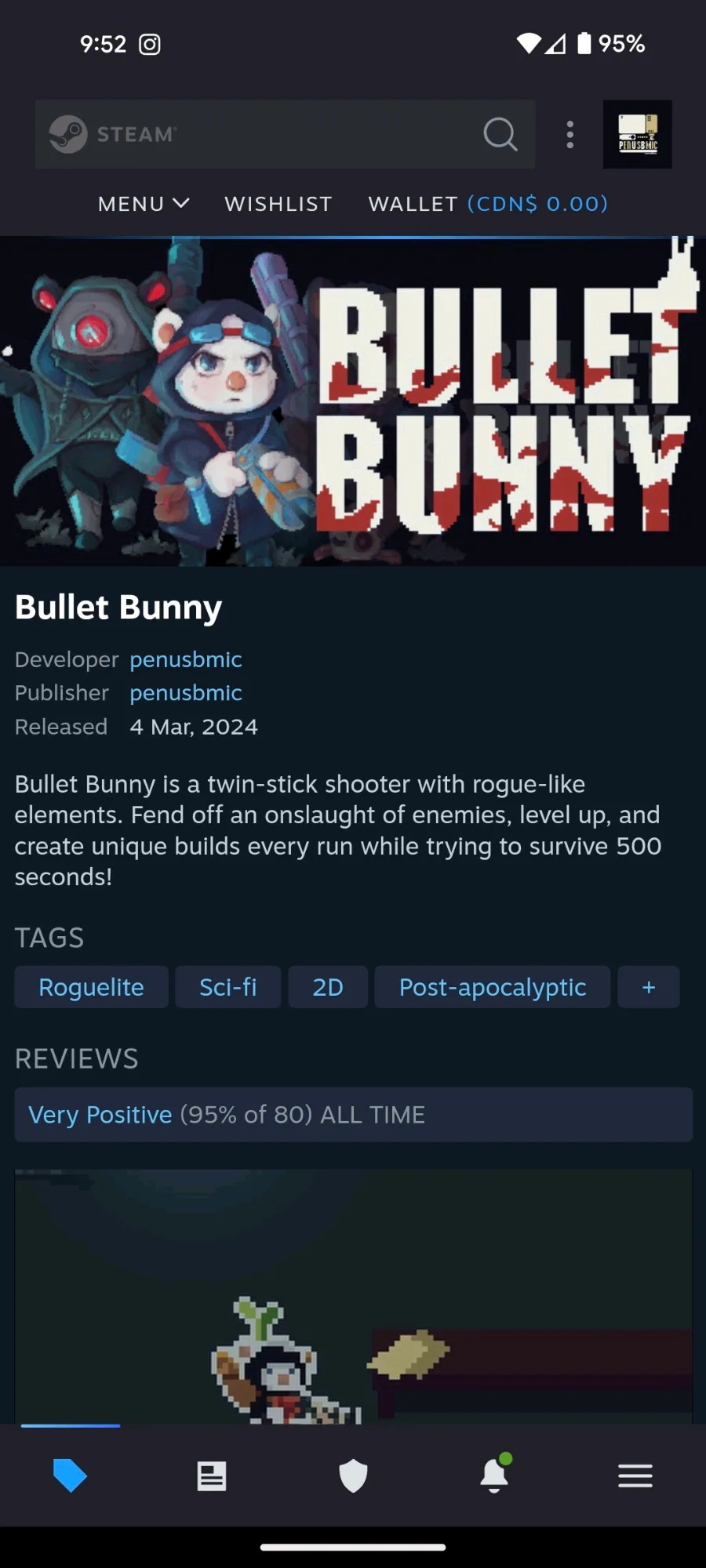Open the three-dot overflow menu

(x=570, y=134)
